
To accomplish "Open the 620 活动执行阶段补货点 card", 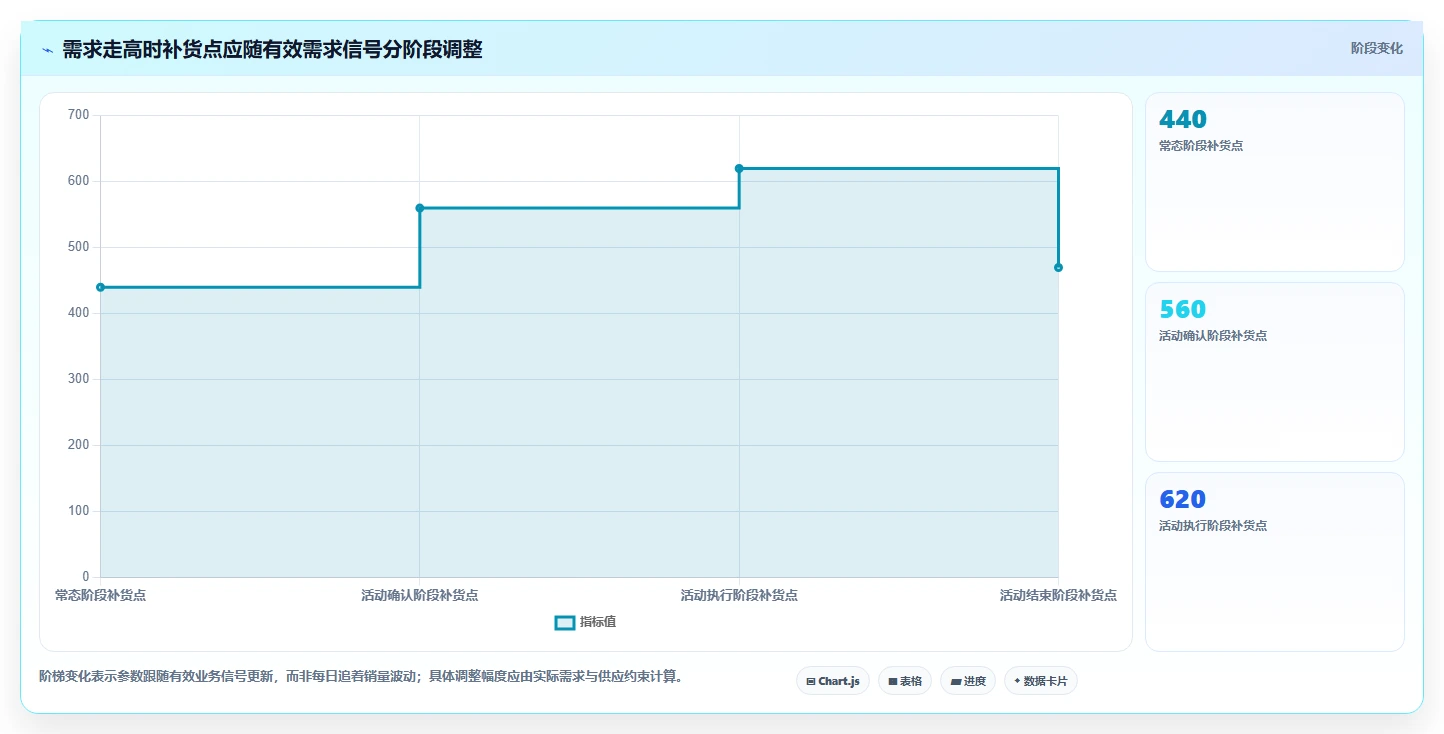I will coord(1275,562).
